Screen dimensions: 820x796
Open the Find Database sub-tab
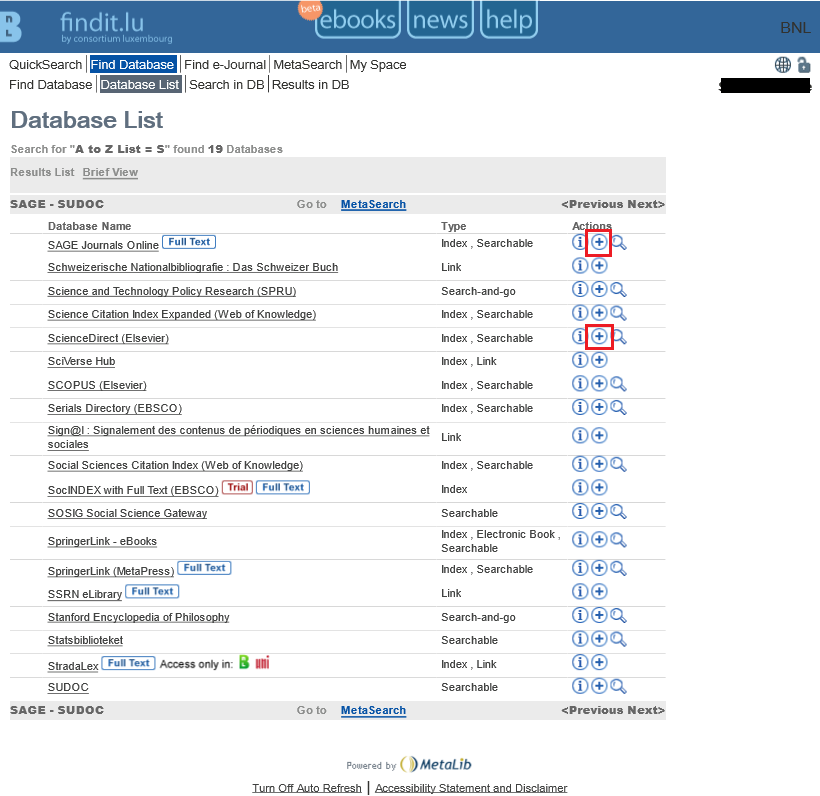(x=51, y=85)
